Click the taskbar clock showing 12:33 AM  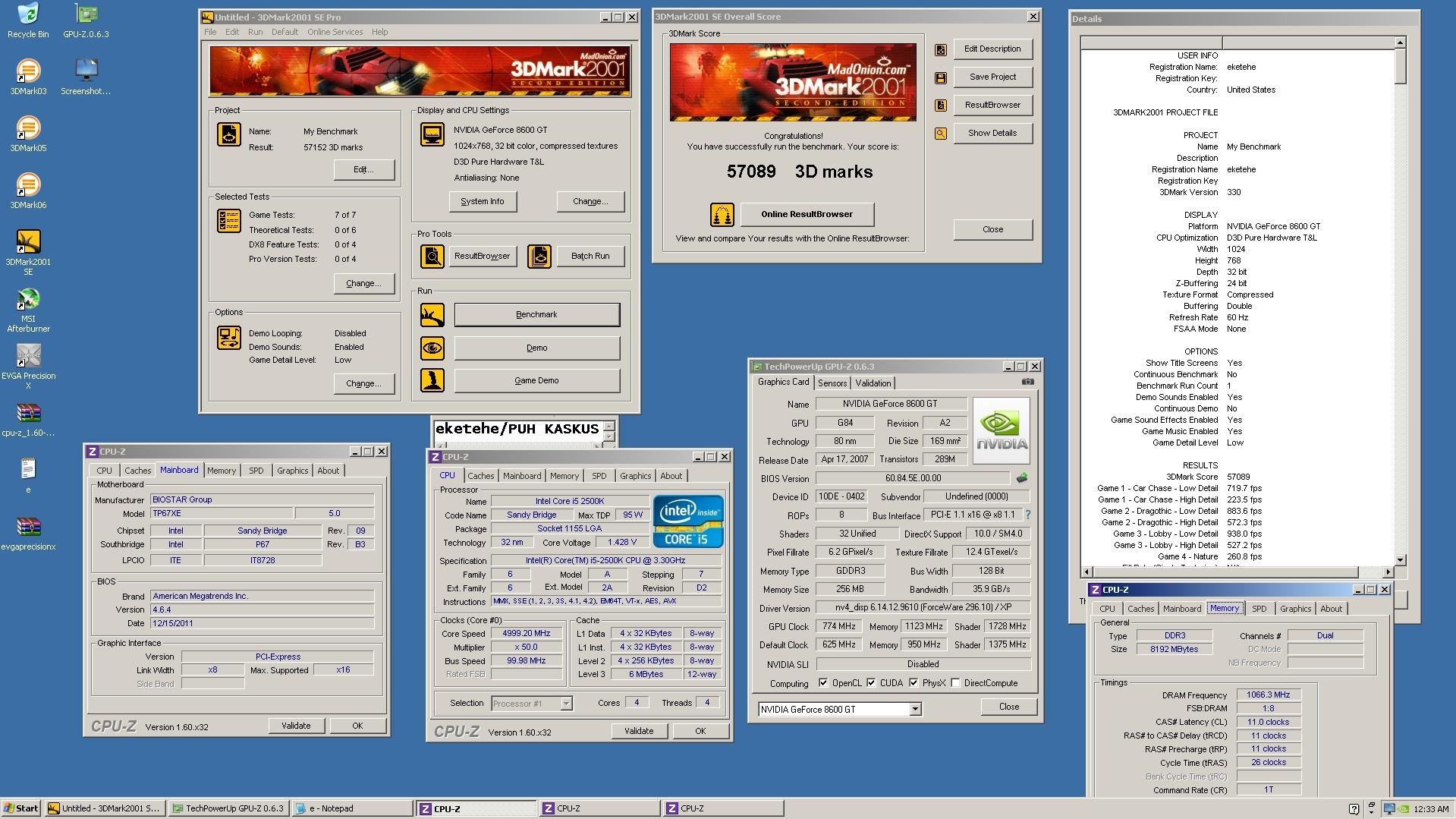[1431, 809]
